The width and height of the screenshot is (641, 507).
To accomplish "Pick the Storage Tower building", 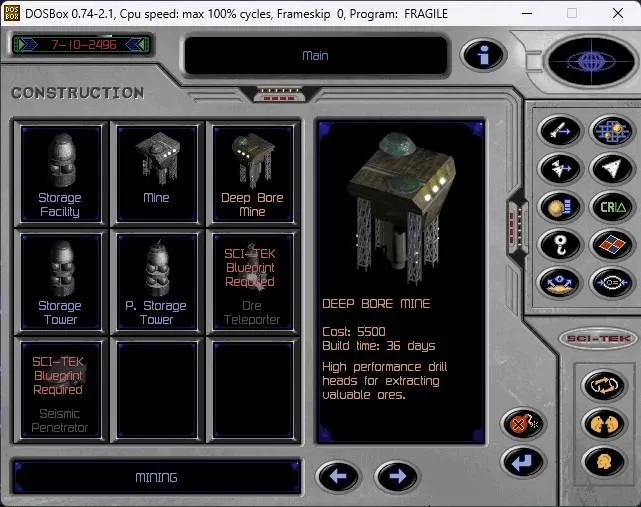I will (x=60, y=279).
